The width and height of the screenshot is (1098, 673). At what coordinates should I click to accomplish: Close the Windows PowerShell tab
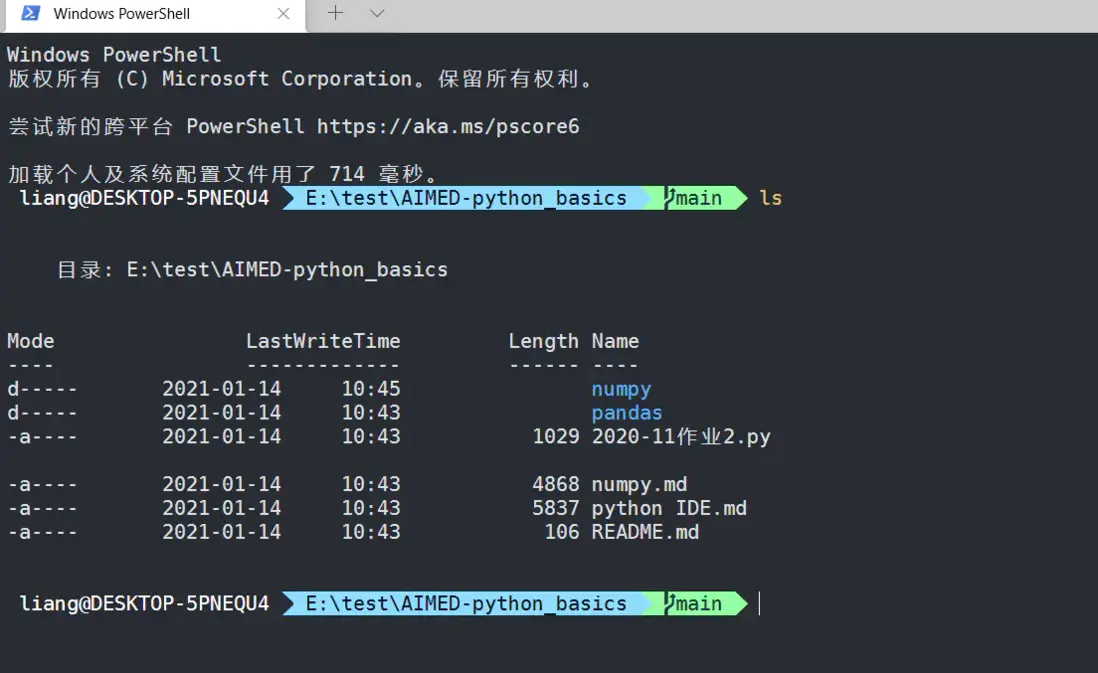(283, 13)
